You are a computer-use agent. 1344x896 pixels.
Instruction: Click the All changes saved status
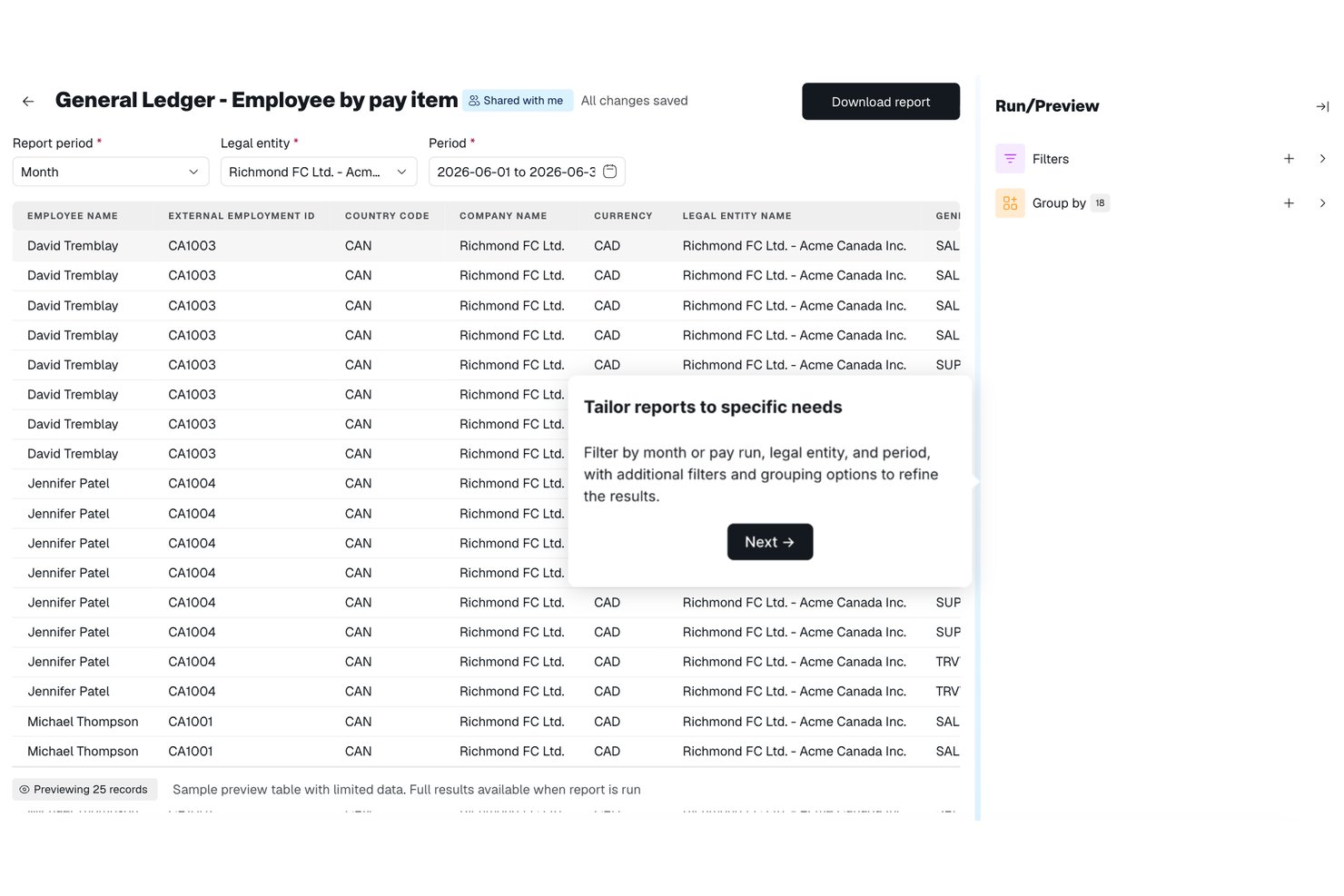[x=635, y=101]
